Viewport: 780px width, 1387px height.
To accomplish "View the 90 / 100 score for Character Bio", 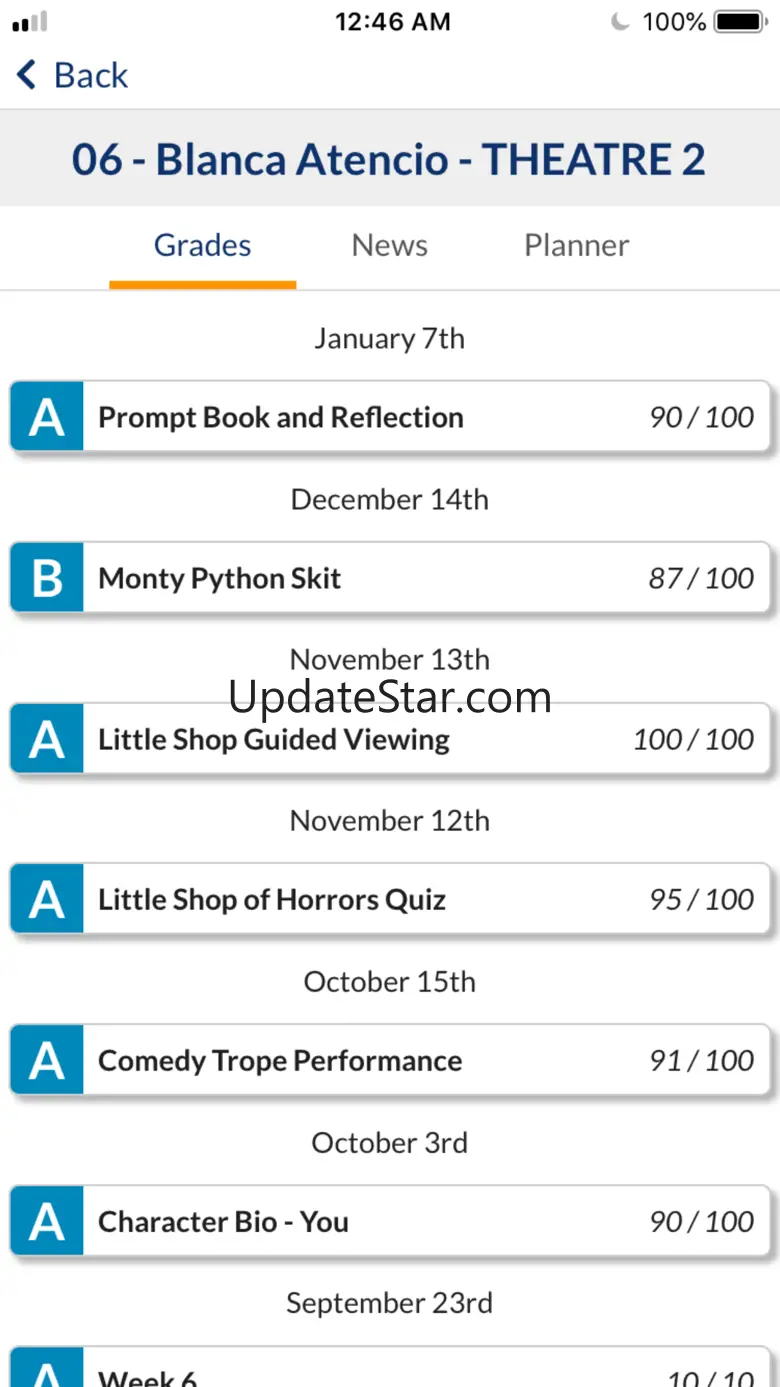I will [701, 1222].
